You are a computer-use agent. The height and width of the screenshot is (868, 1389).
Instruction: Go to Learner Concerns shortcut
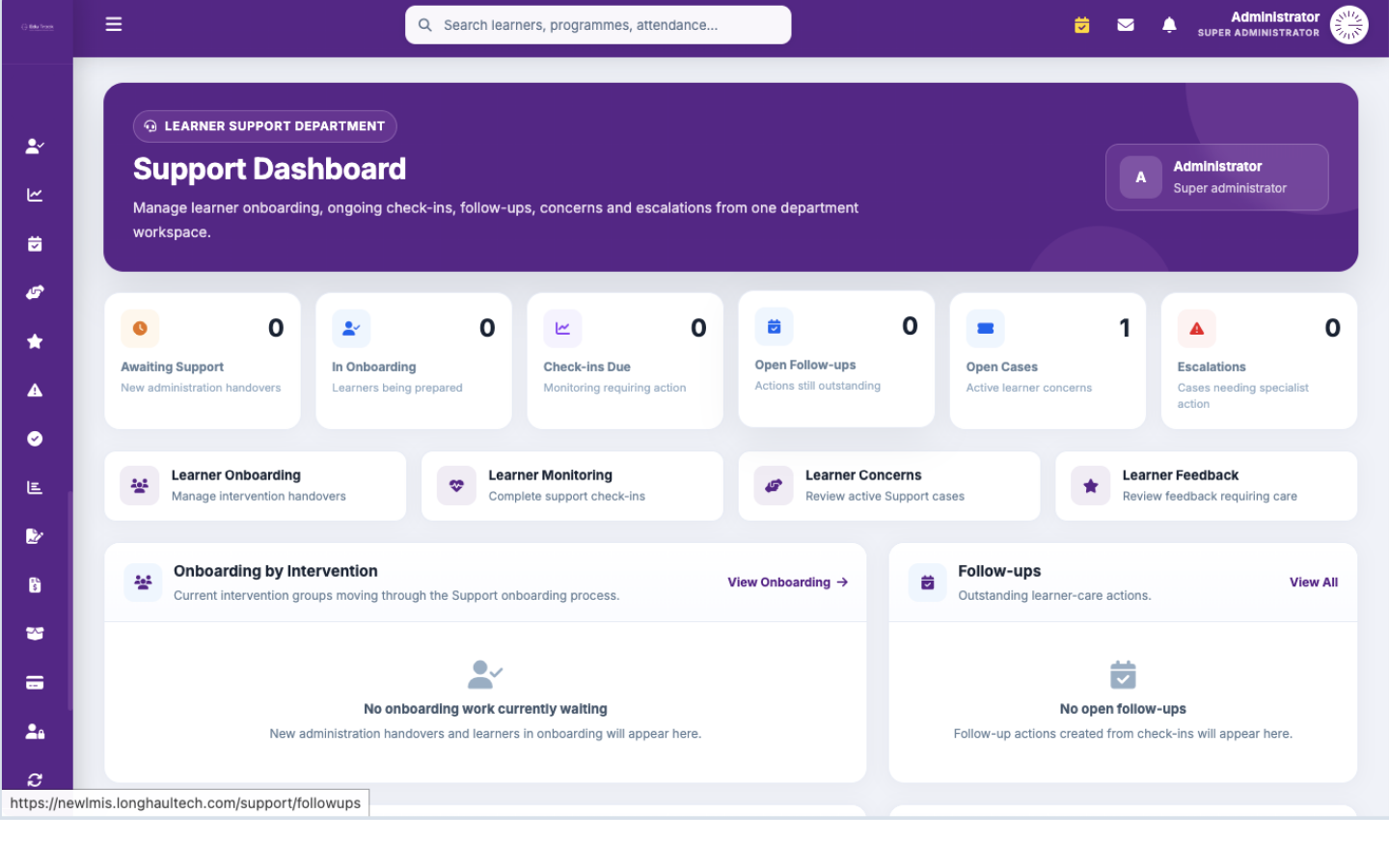889,486
